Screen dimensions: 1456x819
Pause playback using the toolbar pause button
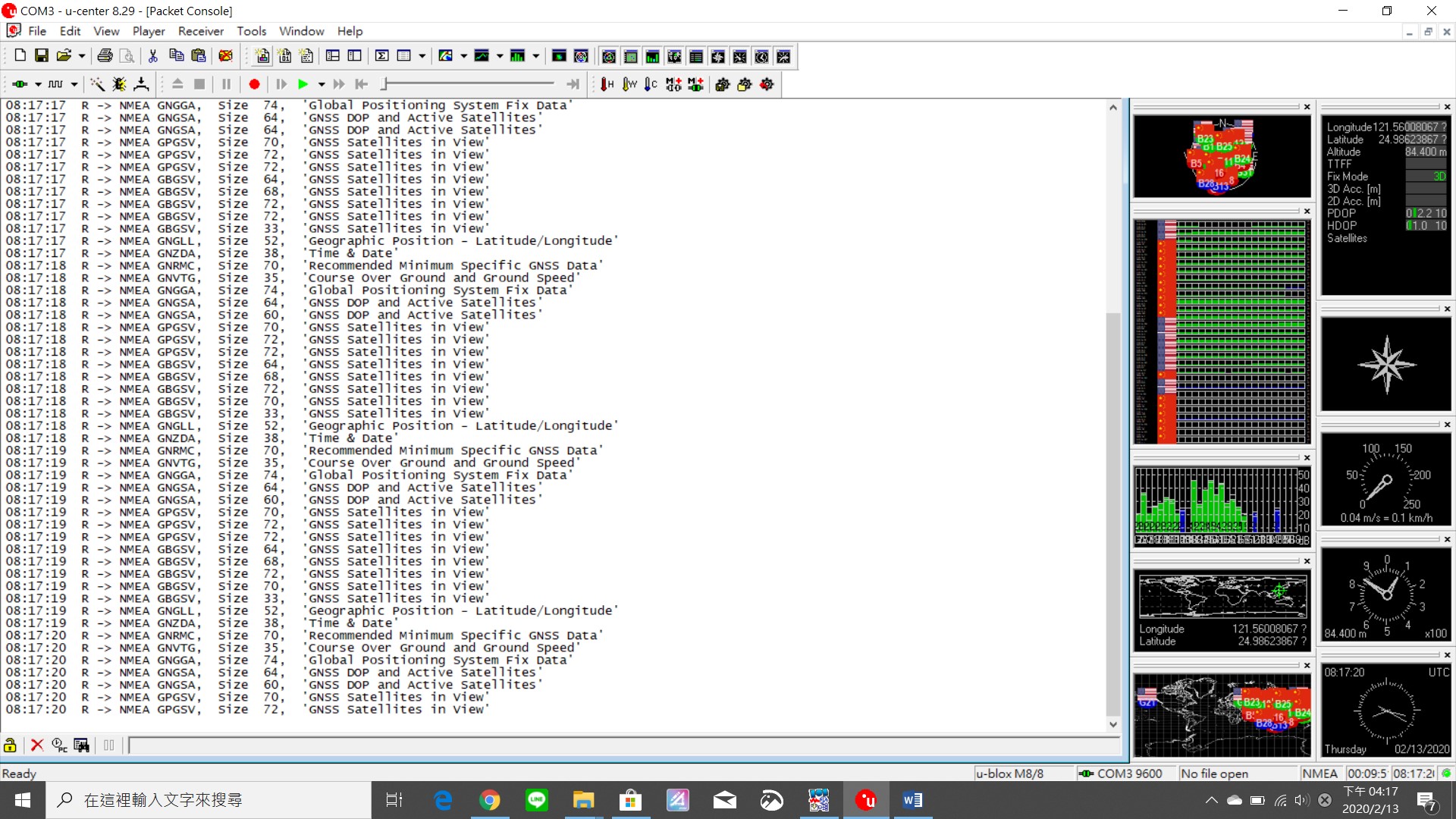coord(226,83)
